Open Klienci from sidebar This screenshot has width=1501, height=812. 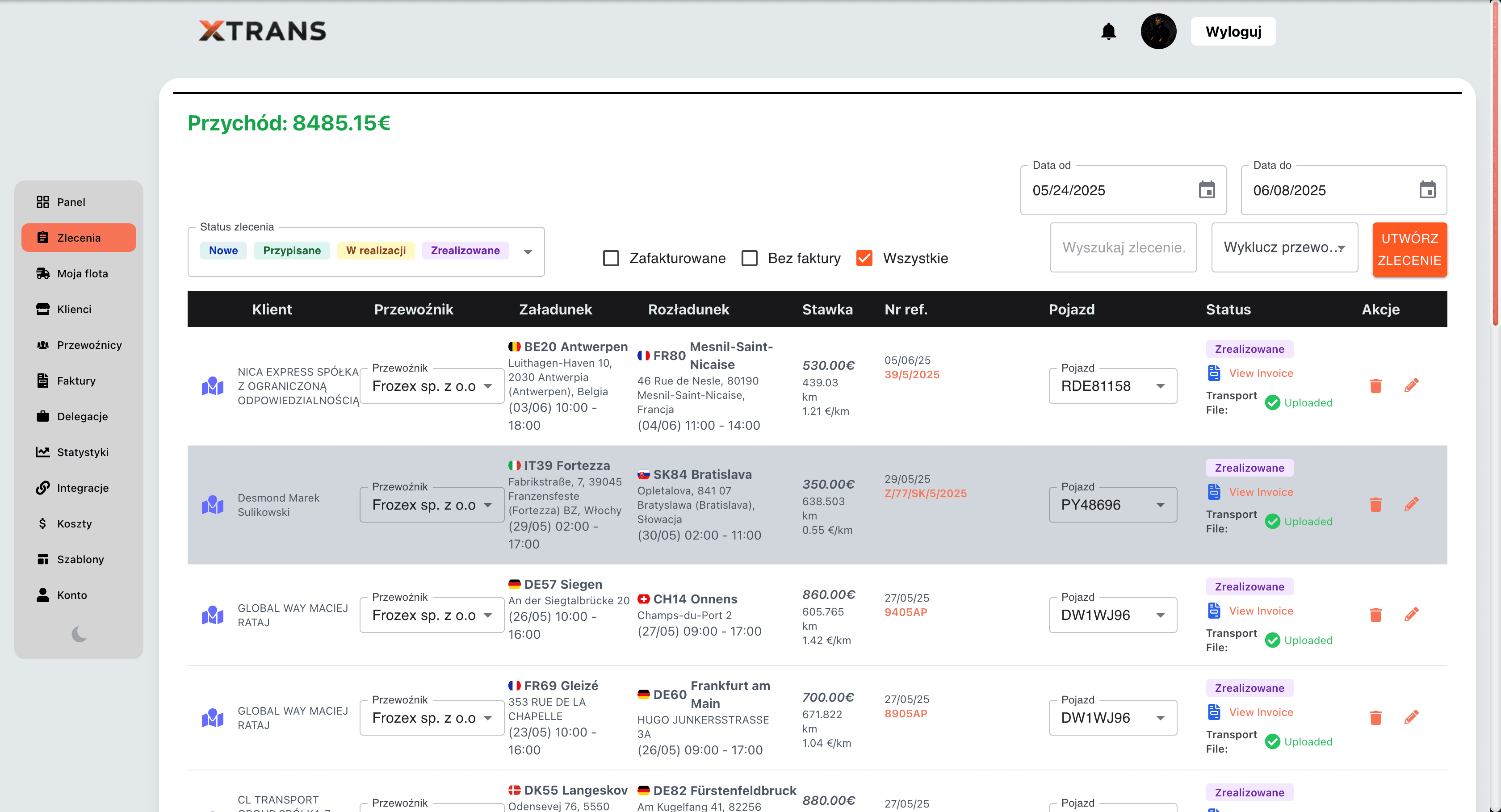click(x=79, y=310)
